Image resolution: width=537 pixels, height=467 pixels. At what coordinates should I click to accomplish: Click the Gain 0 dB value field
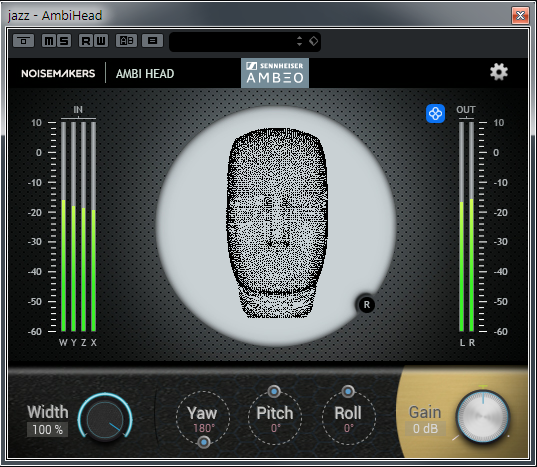click(425, 428)
